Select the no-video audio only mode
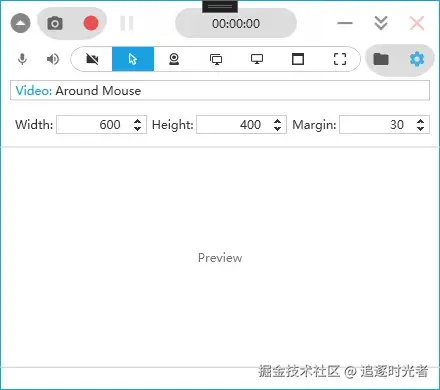 tap(92, 59)
